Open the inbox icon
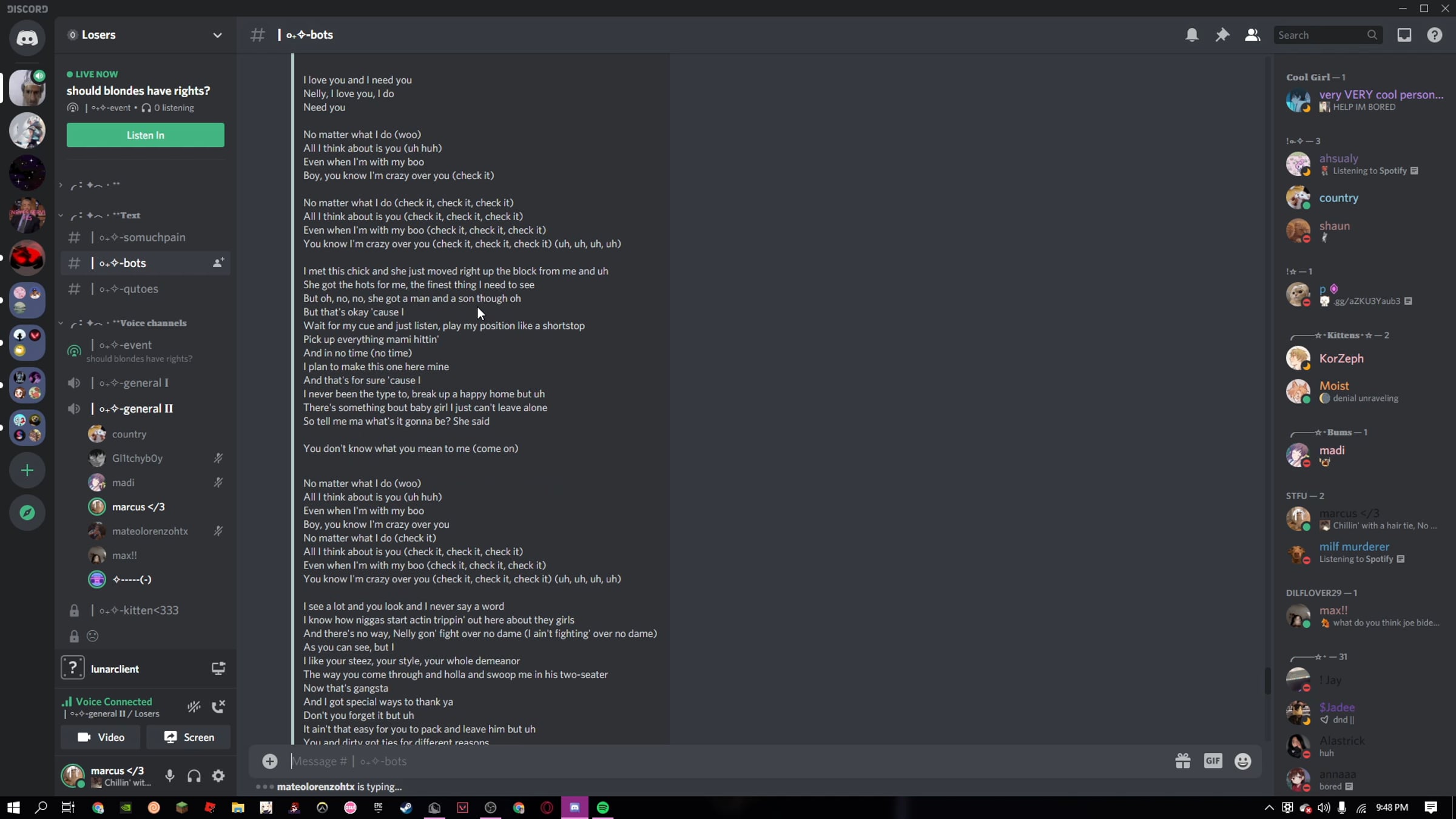Viewport: 1456px width, 819px height. 1404,35
